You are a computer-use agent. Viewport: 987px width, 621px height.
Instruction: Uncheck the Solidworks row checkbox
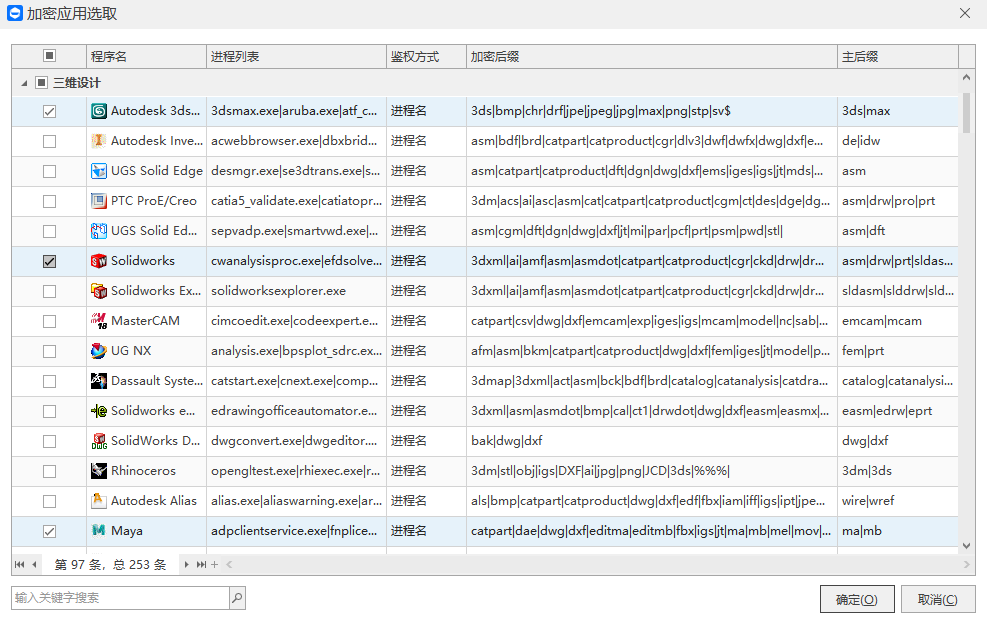point(49,261)
